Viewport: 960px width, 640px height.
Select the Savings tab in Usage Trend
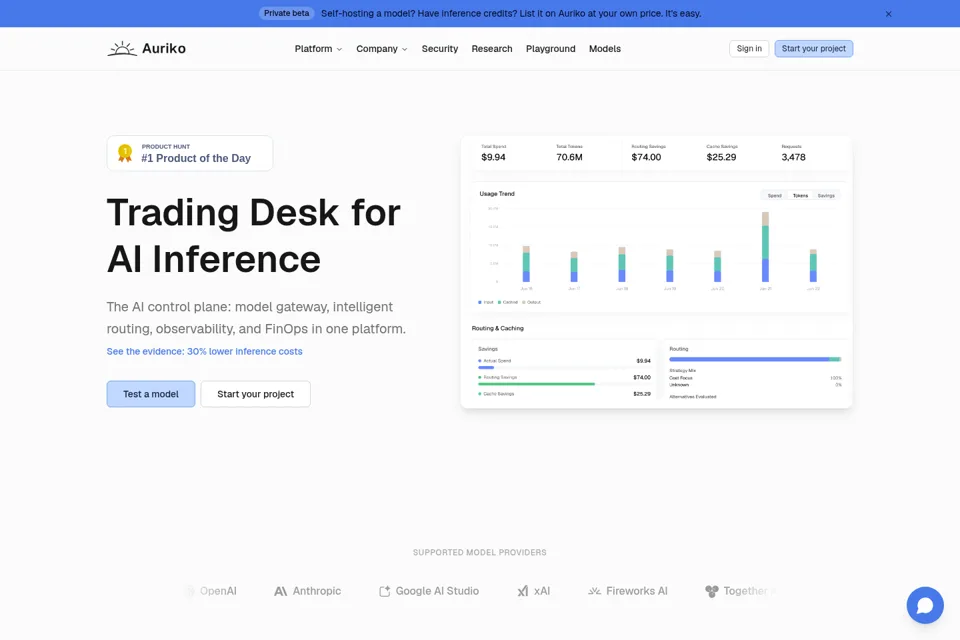826,195
